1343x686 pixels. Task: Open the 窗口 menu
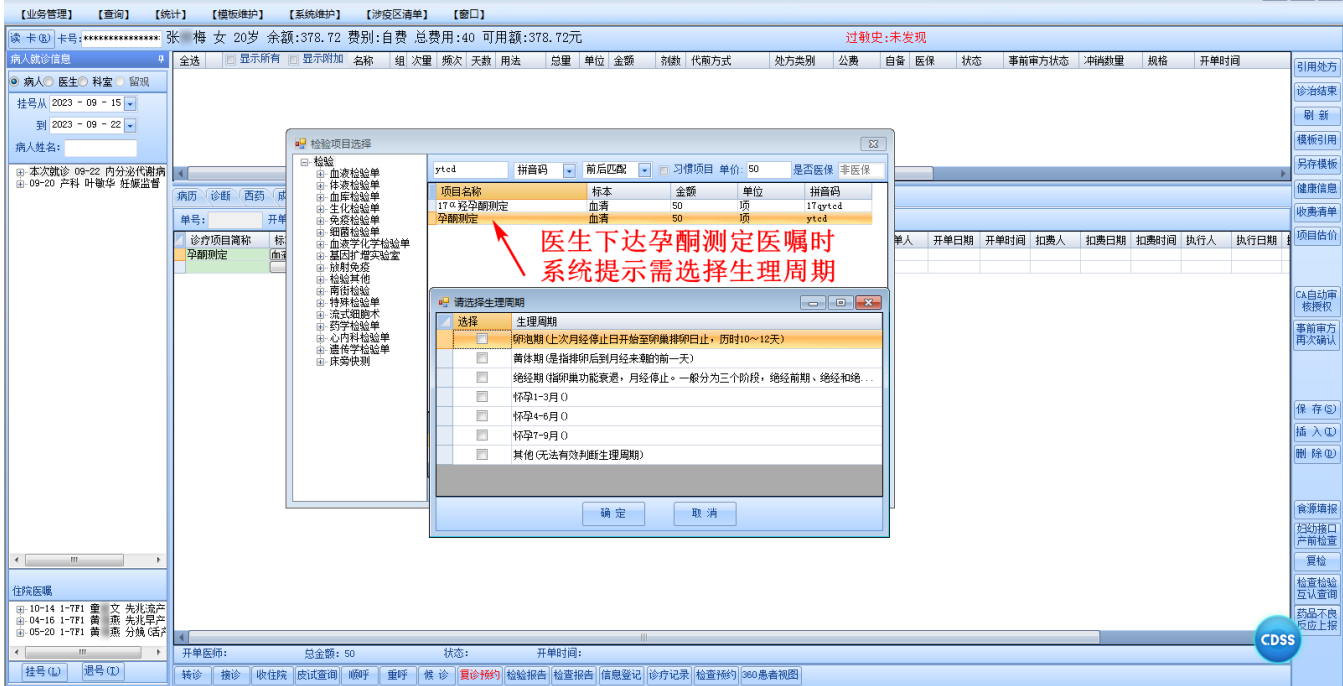tap(469, 14)
